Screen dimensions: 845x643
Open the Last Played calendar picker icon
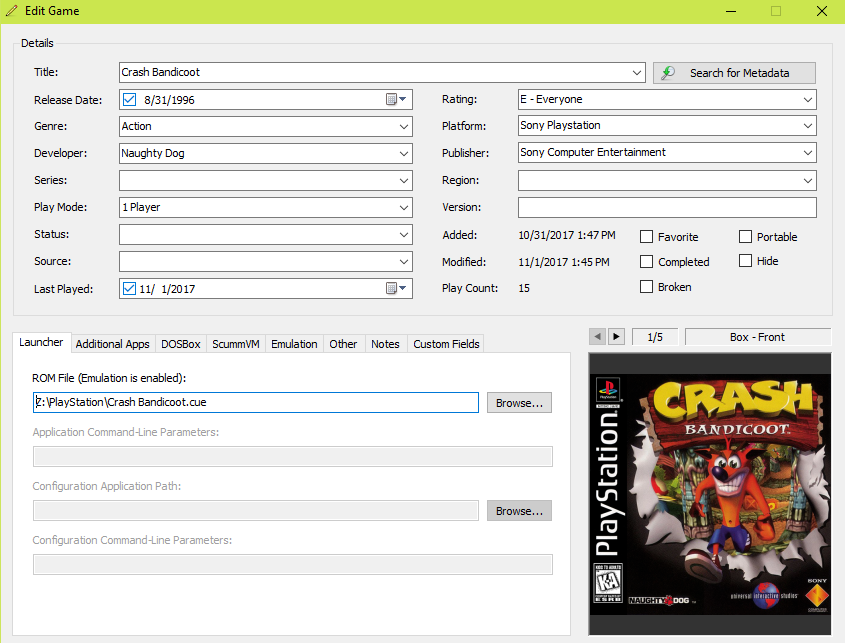(396, 288)
